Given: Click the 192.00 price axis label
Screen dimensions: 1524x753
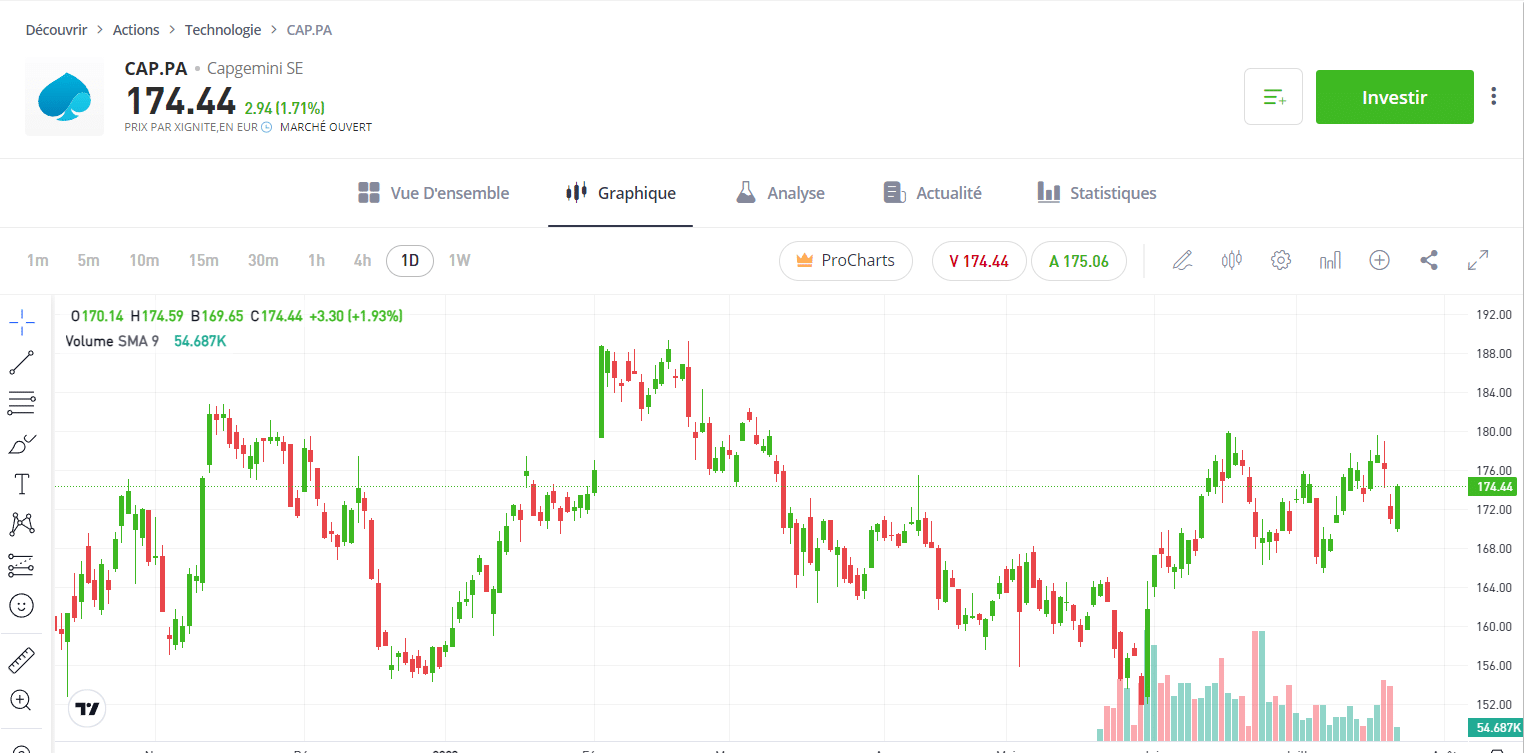Looking at the screenshot, I should pos(1494,315).
